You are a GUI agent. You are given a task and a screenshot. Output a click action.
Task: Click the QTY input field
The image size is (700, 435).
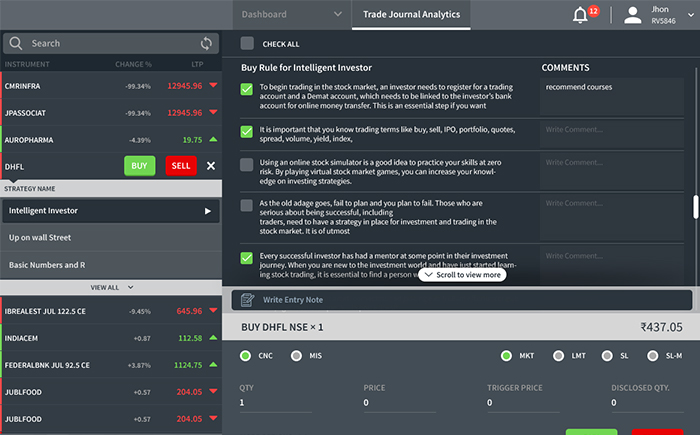tap(290, 403)
